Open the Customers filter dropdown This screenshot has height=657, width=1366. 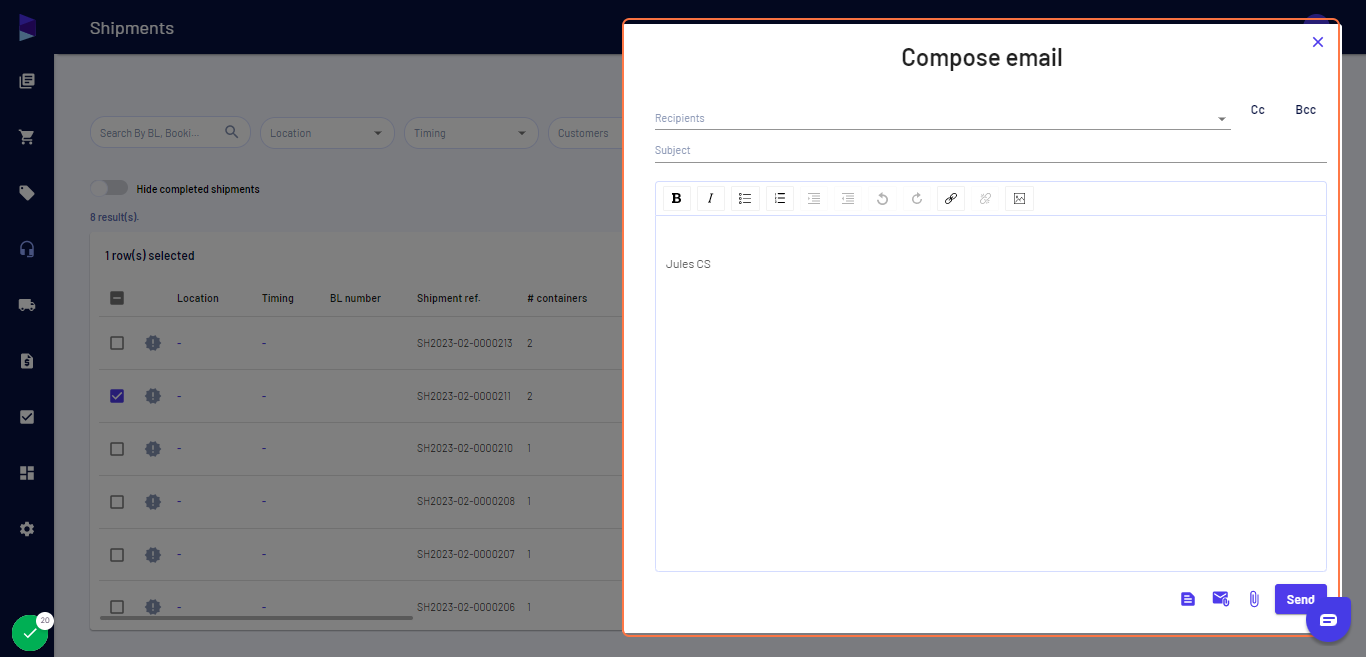pyautogui.click(x=585, y=133)
